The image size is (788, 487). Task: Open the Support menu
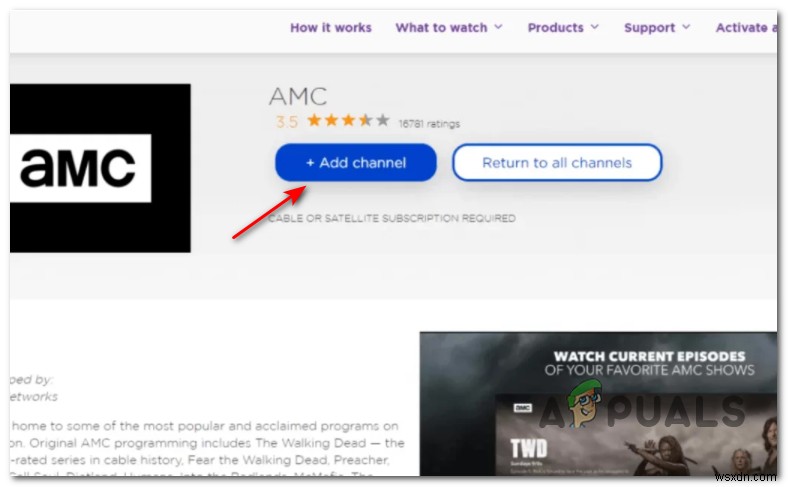pos(649,28)
